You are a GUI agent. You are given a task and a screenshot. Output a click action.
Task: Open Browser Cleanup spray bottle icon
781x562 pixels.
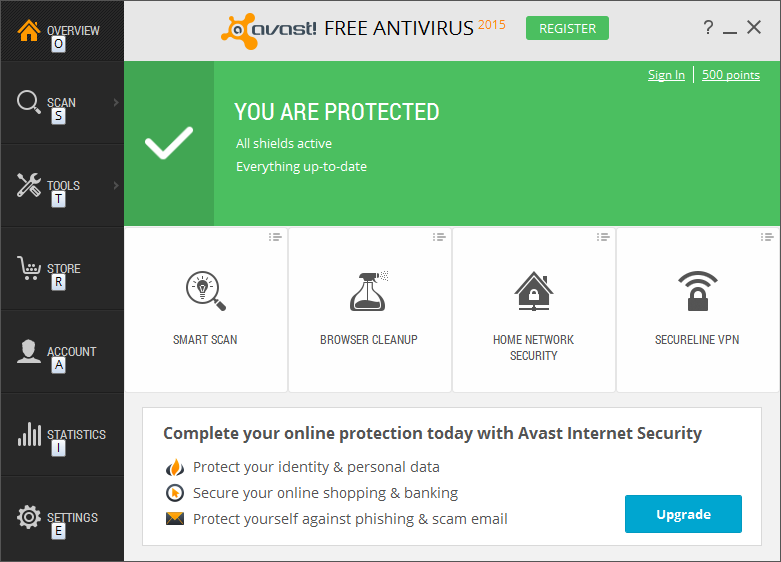(x=369, y=291)
